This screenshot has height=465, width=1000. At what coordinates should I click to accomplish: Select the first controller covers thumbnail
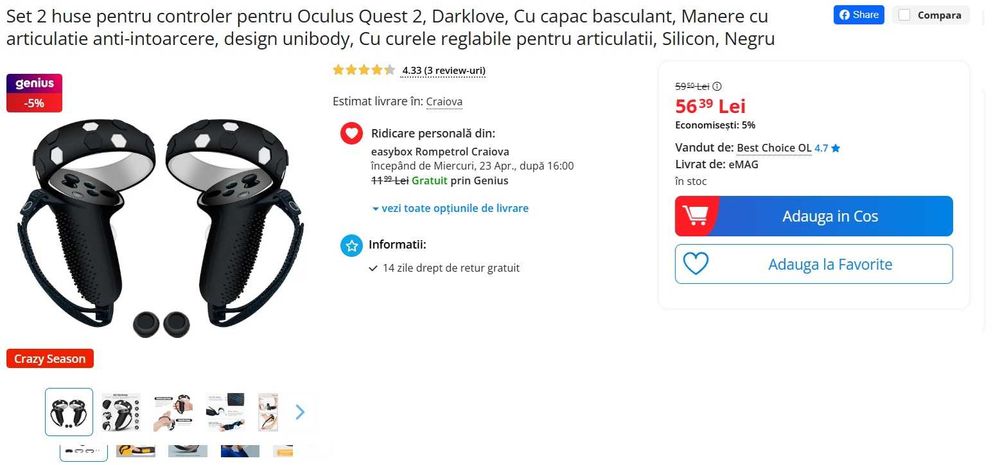tap(69, 412)
